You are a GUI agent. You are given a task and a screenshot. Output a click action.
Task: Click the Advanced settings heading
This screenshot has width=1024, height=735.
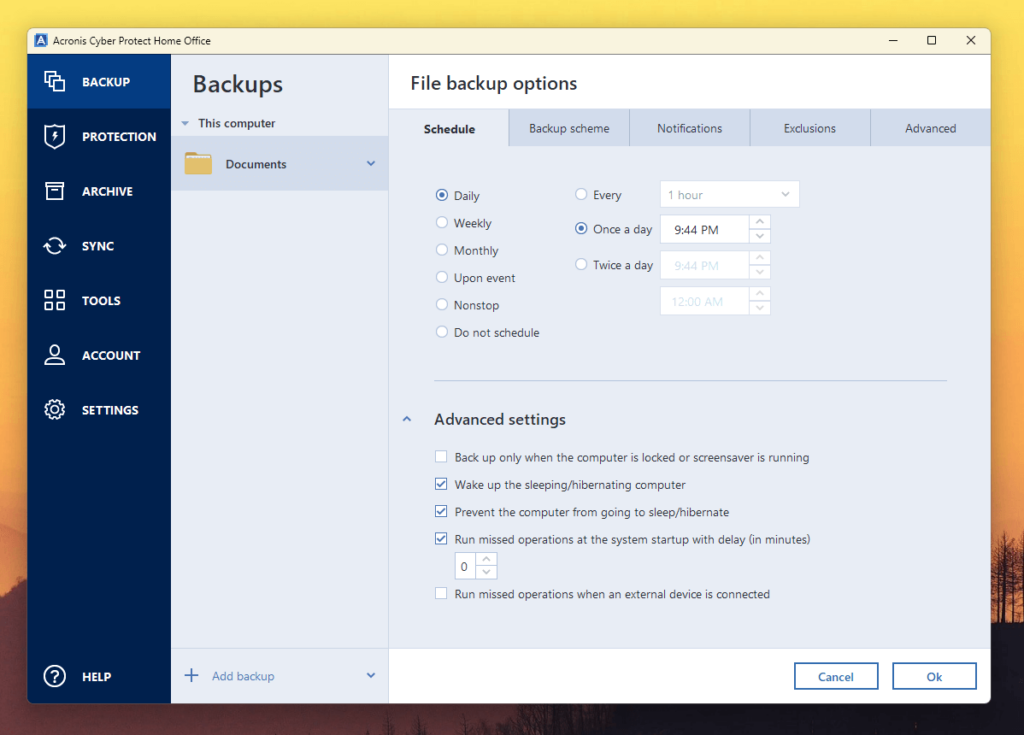click(x=500, y=419)
